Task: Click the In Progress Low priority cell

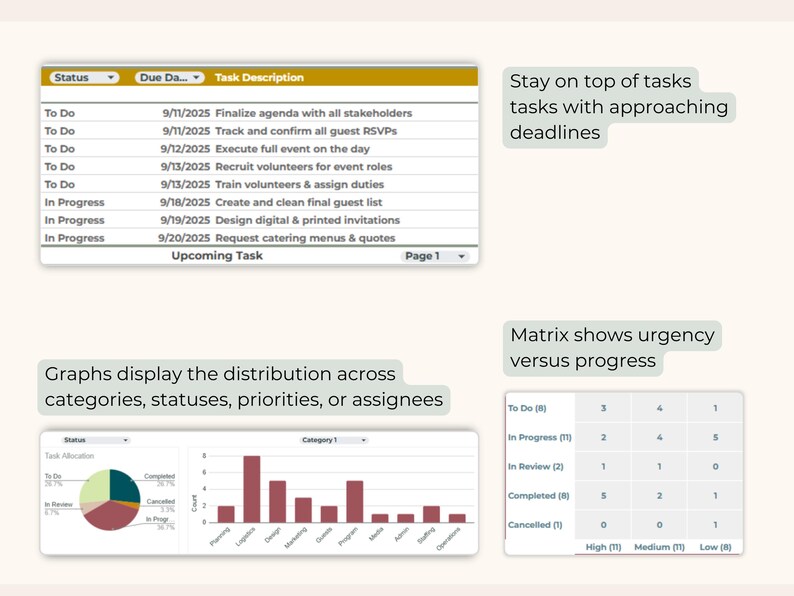Action: point(716,437)
